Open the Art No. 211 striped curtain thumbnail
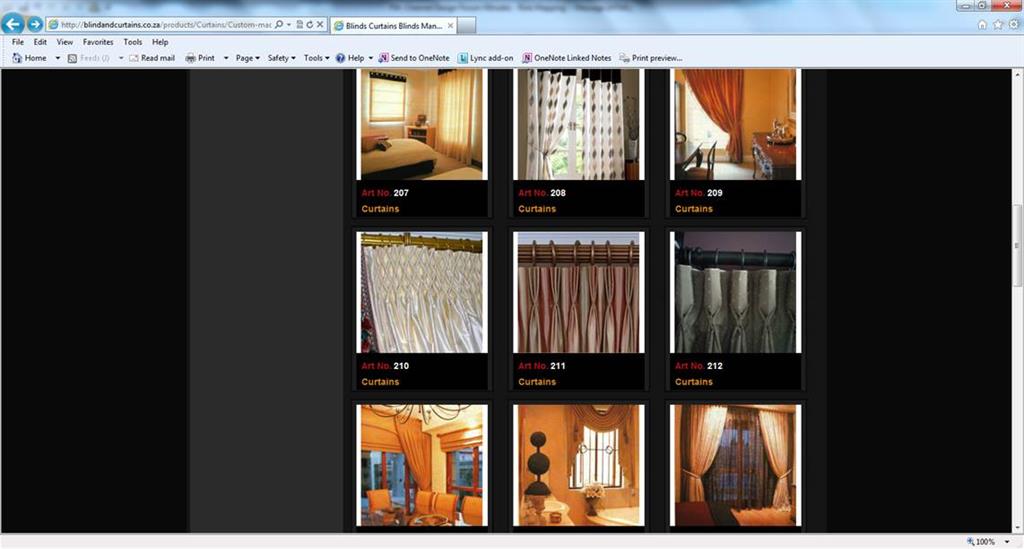The width and height of the screenshot is (1024, 549). pos(579,292)
